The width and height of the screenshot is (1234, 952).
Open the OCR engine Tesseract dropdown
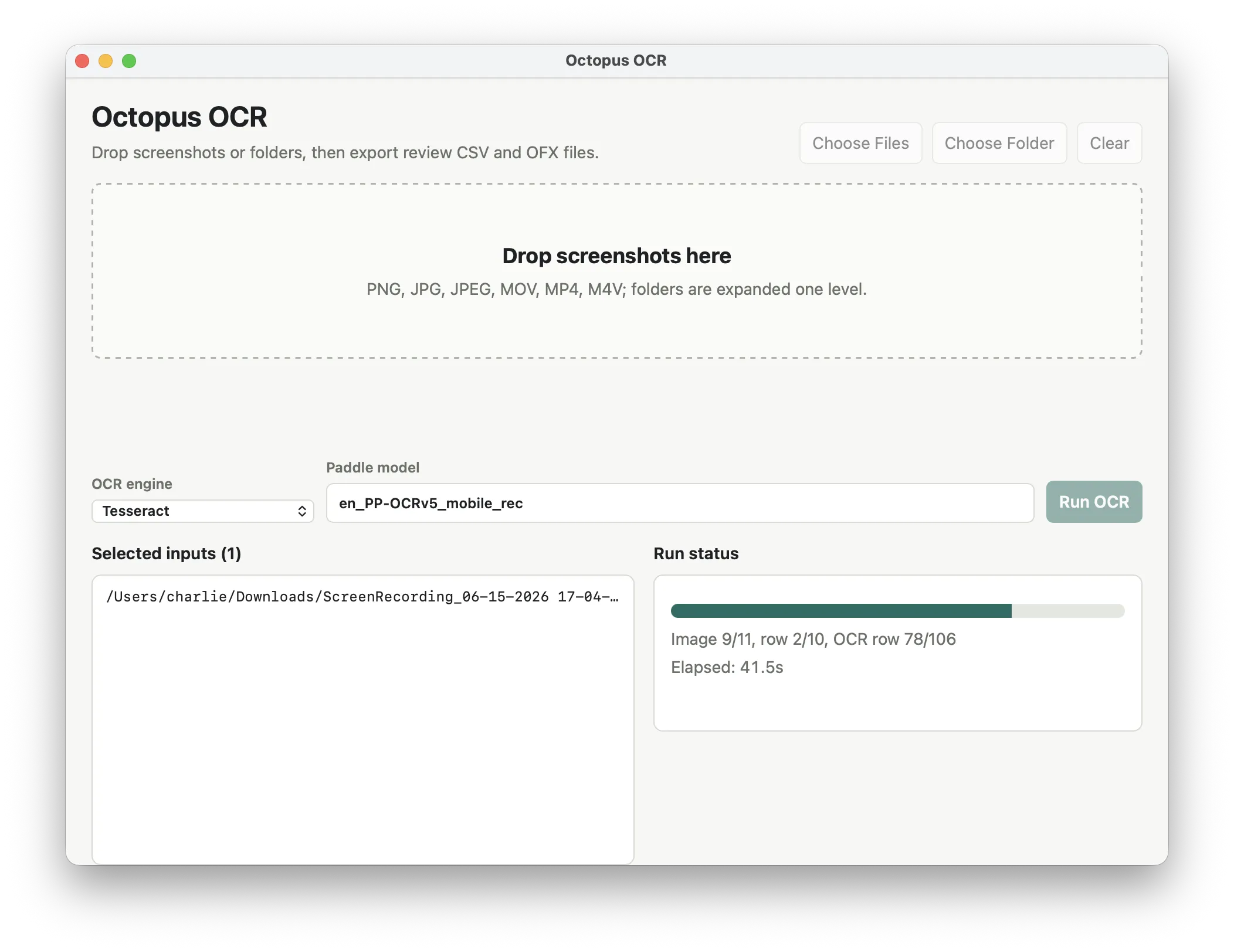(x=203, y=511)
